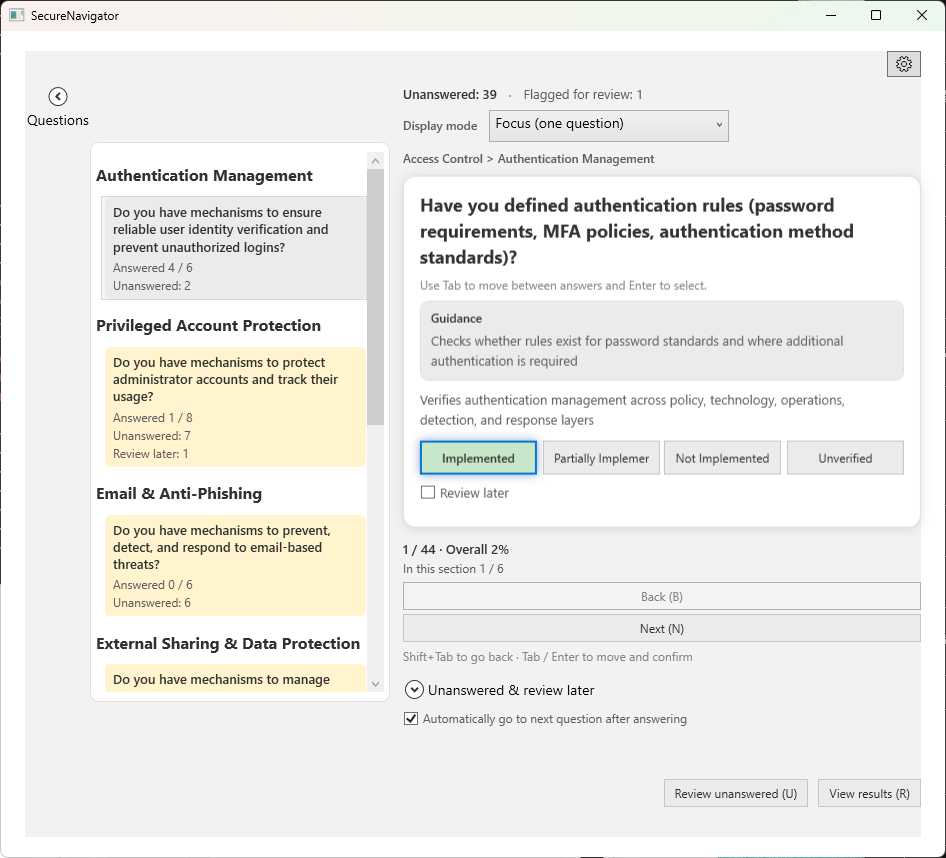Screen dimensions: 946x858
Task: Choose the Partially Implemented answer
Action: coord(601,458)
